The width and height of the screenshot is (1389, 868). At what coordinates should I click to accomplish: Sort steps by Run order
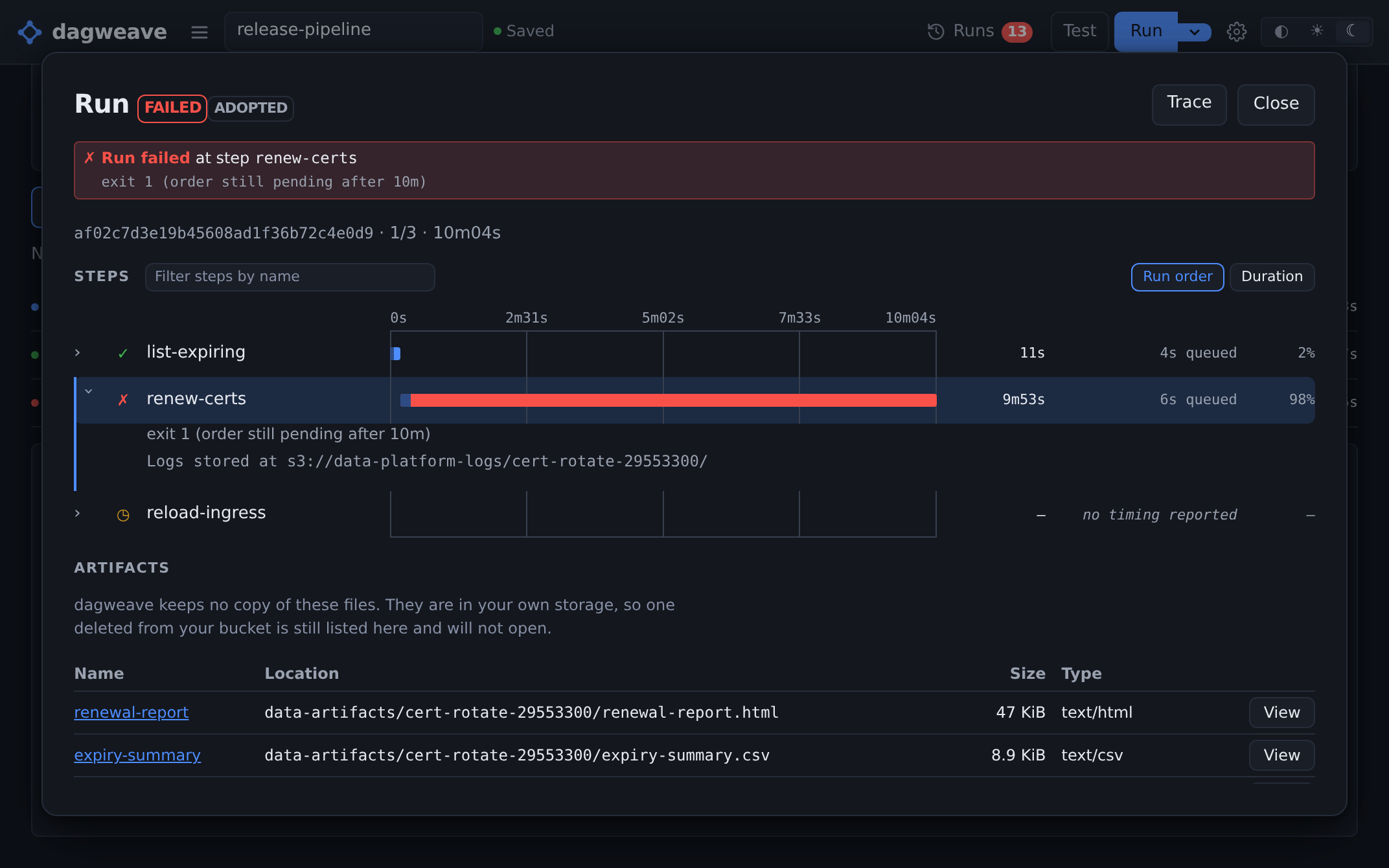[1177, 277]
